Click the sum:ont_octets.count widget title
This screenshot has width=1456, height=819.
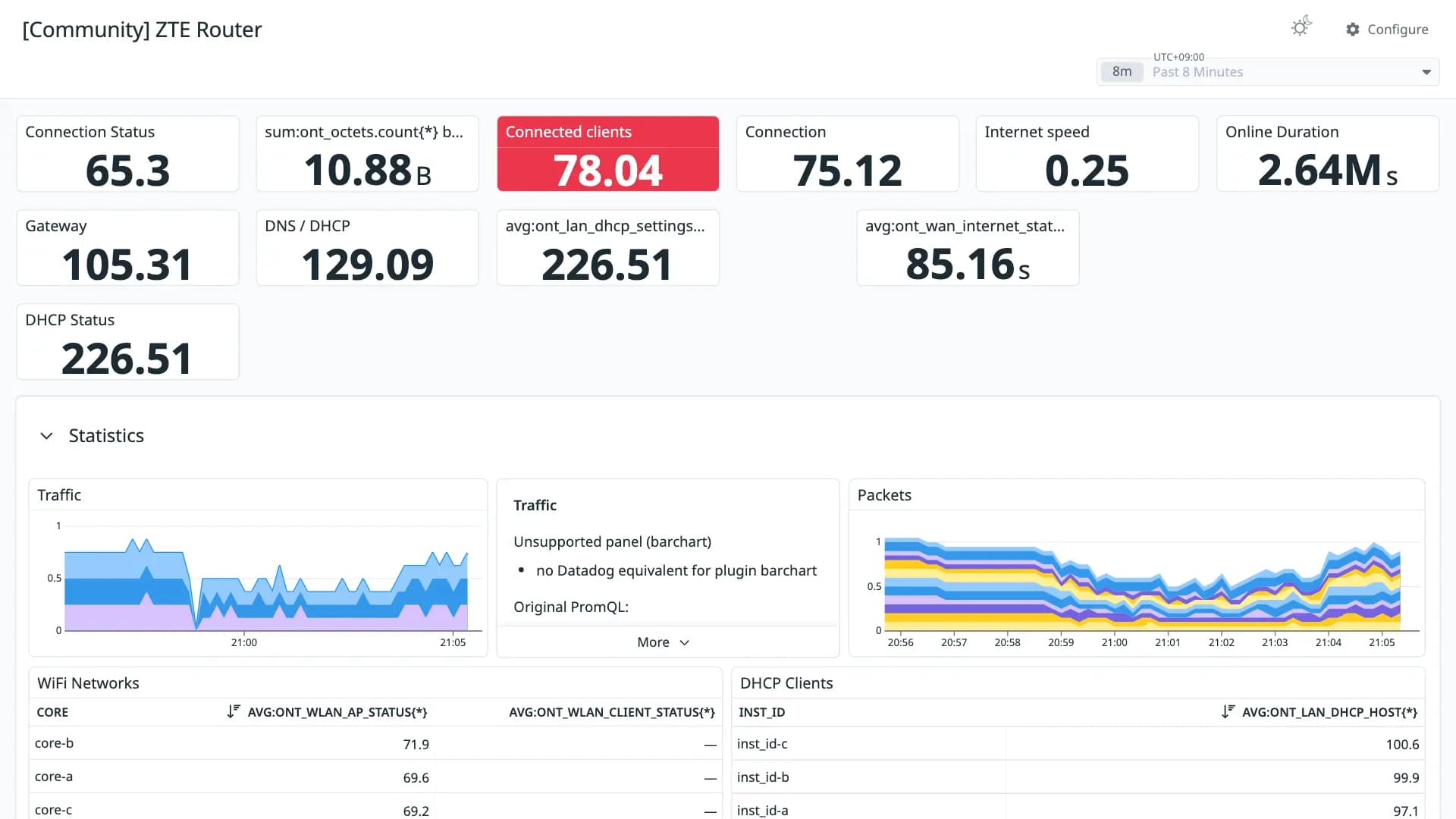pos(364,132)
